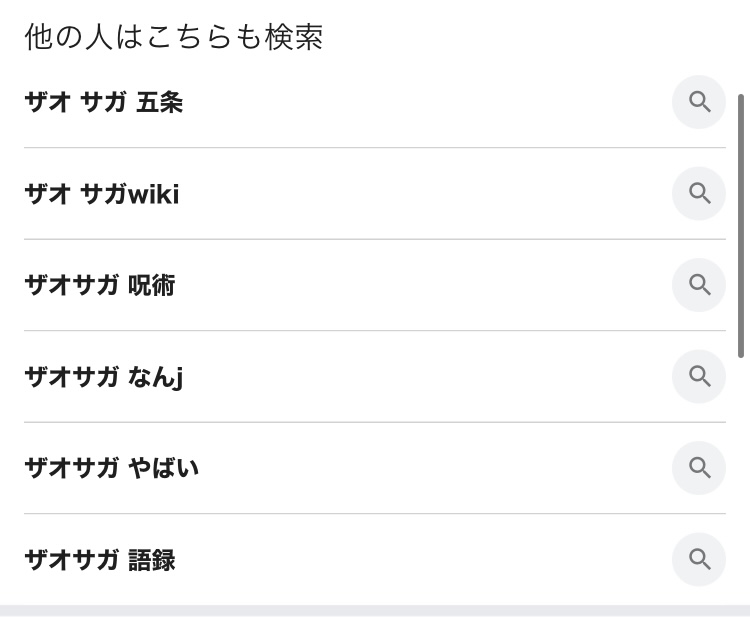Open the ザオ サガ 五条 suggestion text
Screen dimensions: 750x618
tap(103, 102)
